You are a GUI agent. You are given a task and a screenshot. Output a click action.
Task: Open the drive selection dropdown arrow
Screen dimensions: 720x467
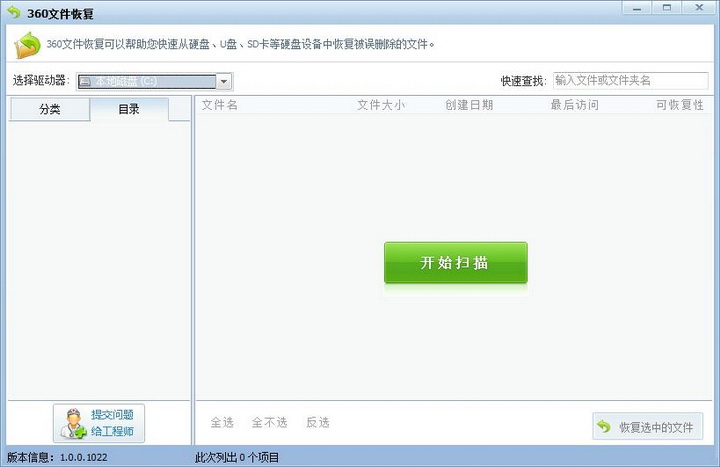tap(224, 82)
